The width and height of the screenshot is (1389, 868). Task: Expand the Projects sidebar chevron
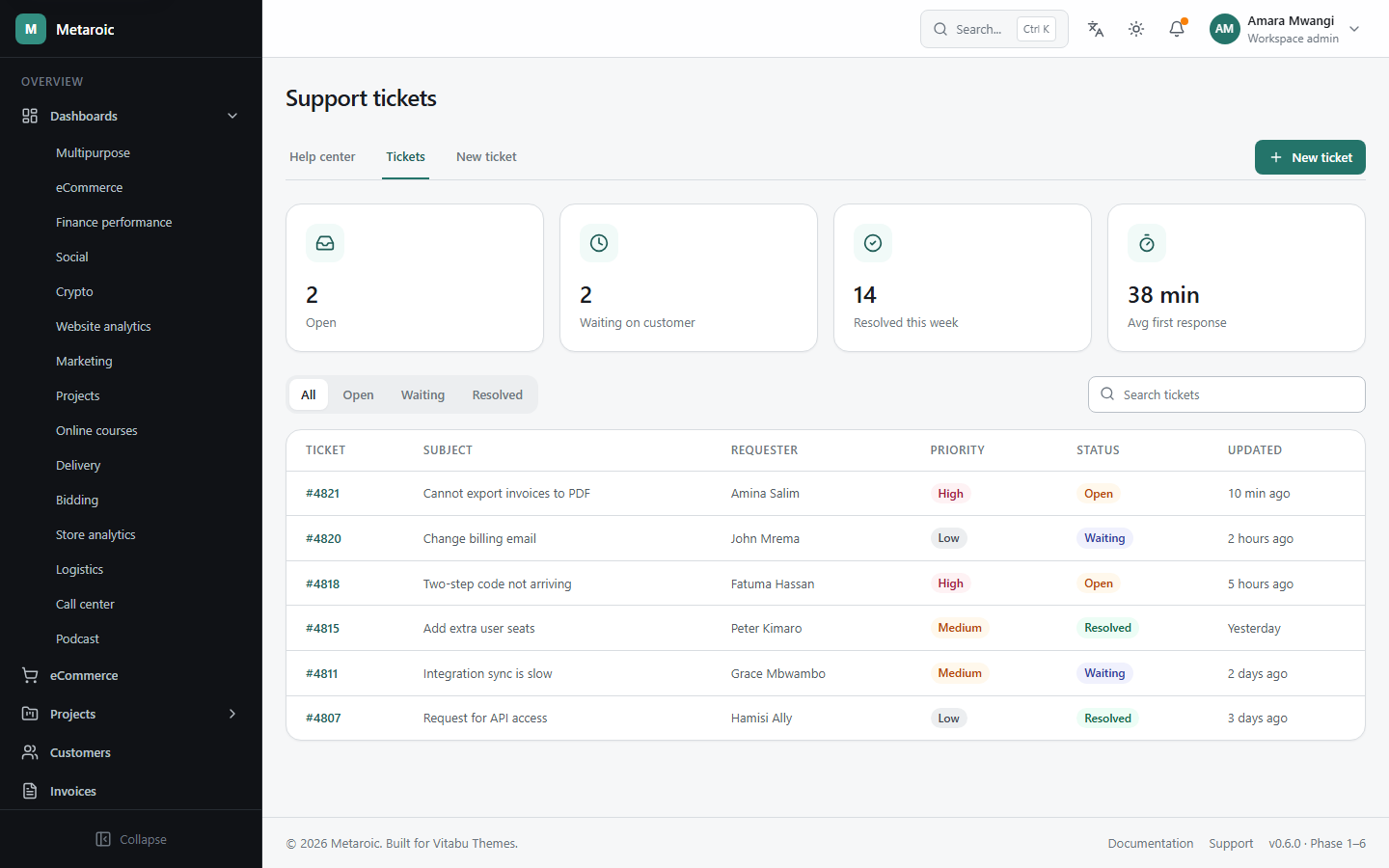click(x=232, y=714)
